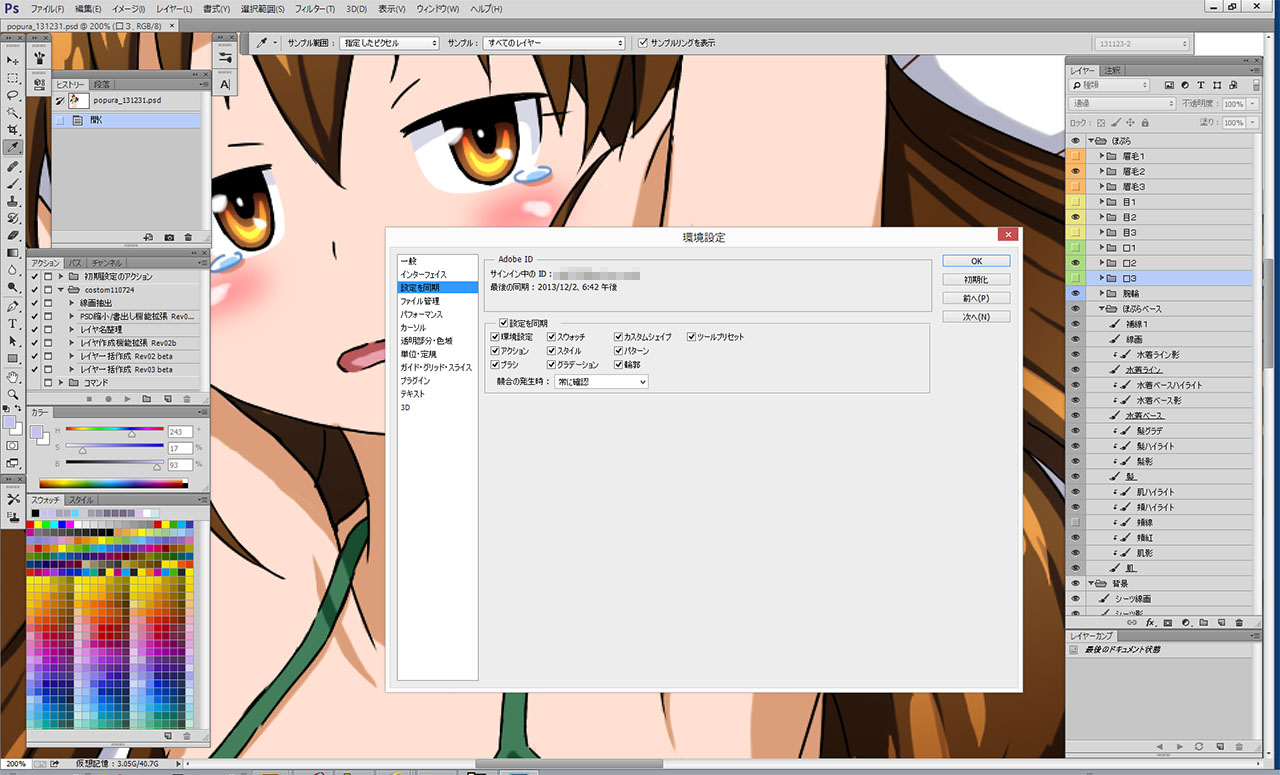Viewport: 1280px width, 775px height.
Task: Create new snapshot in History panel
Action: (x=169, y=237)
